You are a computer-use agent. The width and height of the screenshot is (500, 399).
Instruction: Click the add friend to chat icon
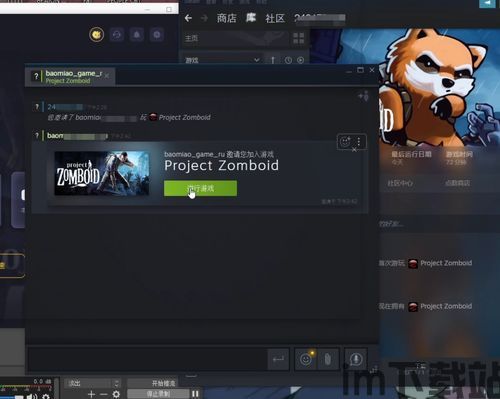(x=363, y=96)
